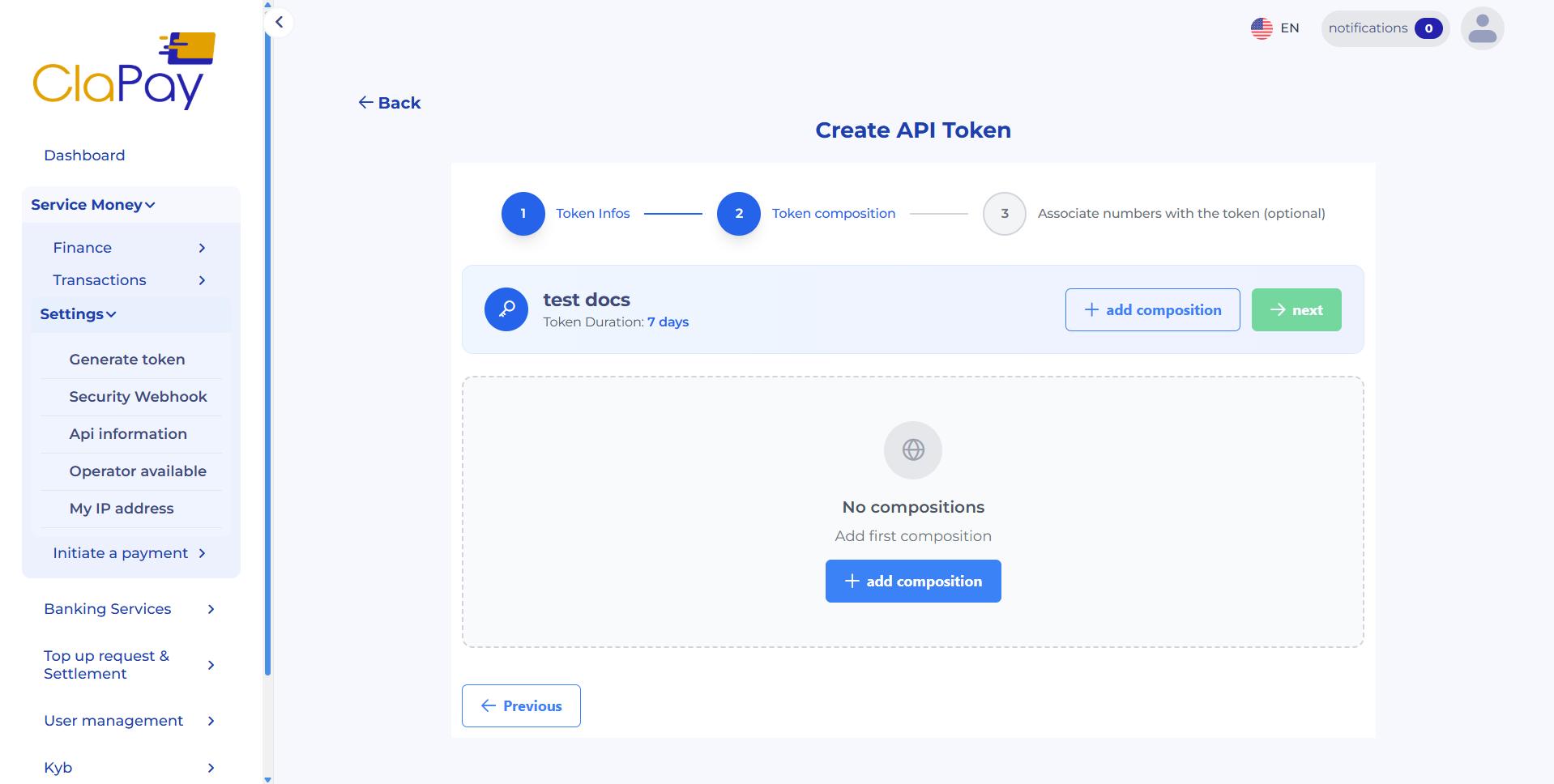Click the green next button
Screen dimensions: 1554x784
[1296, 309]
